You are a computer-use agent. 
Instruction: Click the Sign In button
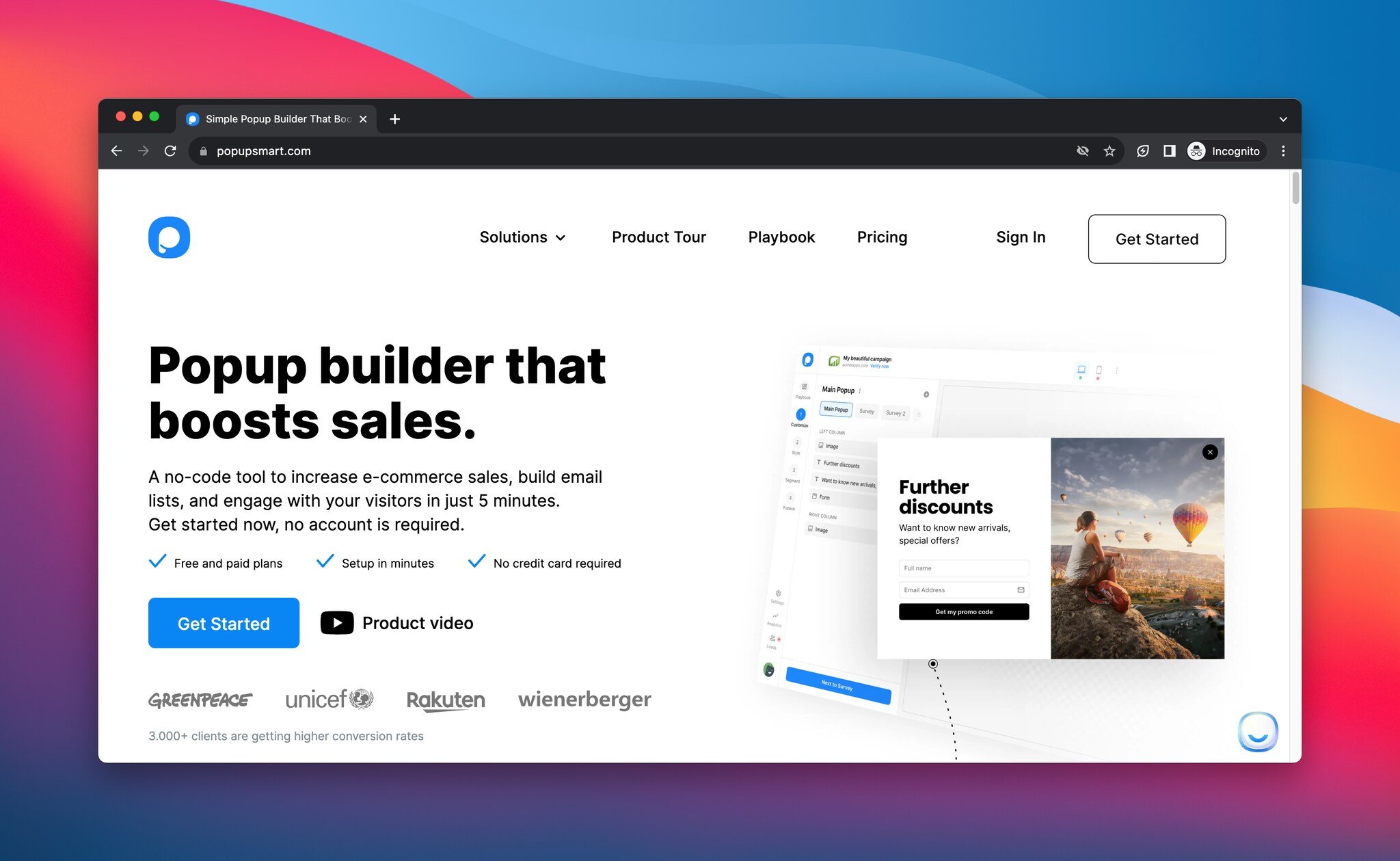pyautogui.click(x=1020, y=237)
